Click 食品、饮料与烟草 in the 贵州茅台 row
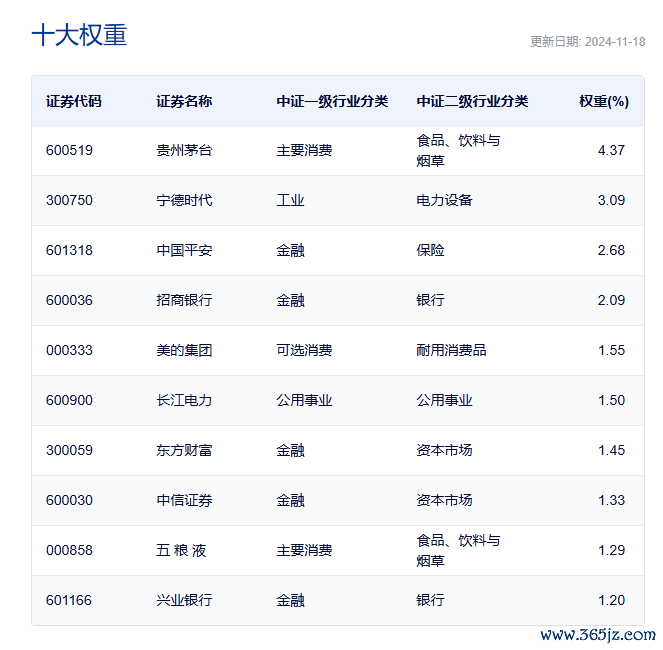663x650 pixels. (x=458, y=150)
